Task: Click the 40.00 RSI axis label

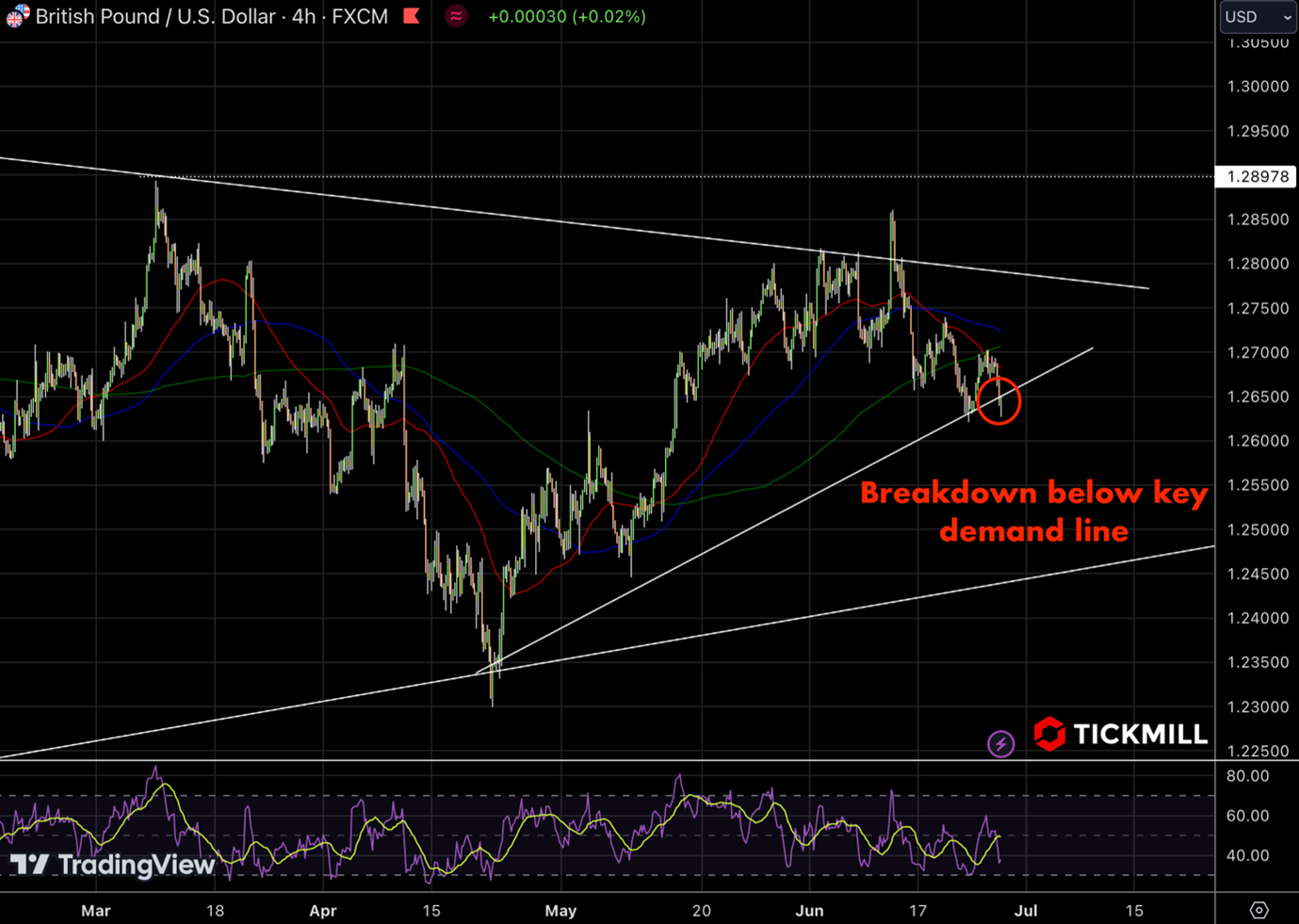Action: coord(1248,855)
